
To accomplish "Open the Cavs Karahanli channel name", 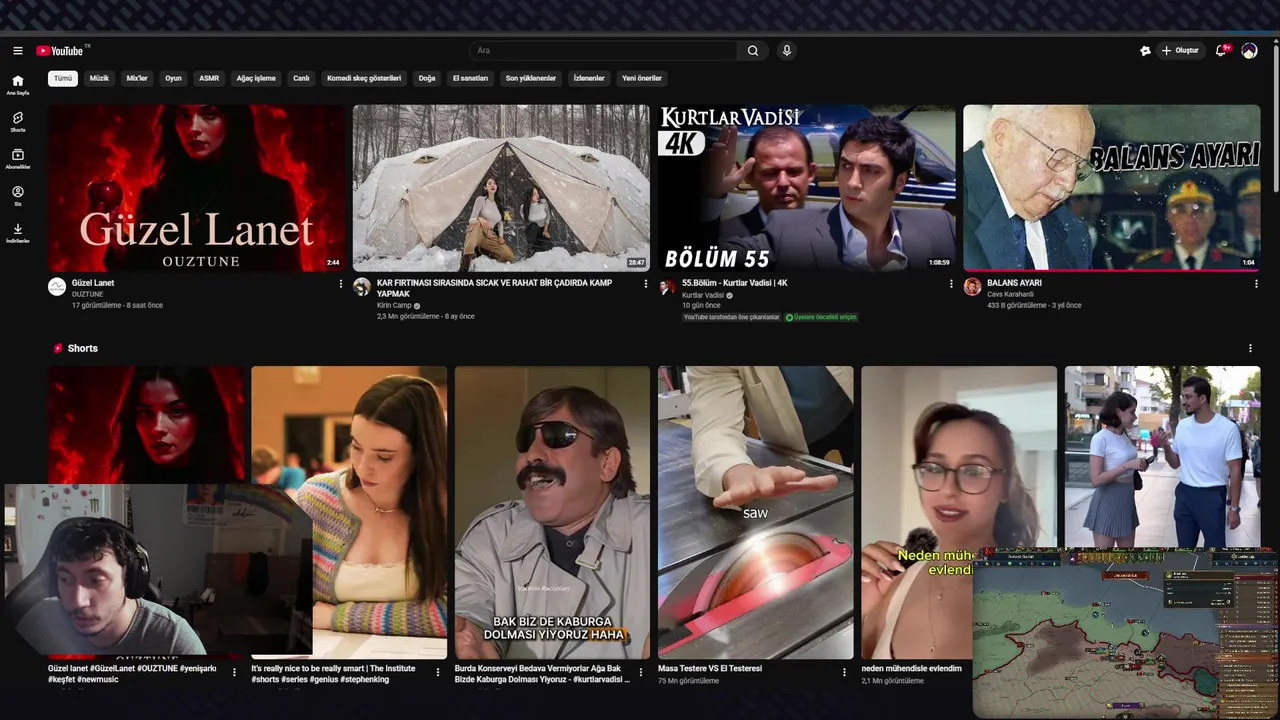I will (x=1010, y=294).
